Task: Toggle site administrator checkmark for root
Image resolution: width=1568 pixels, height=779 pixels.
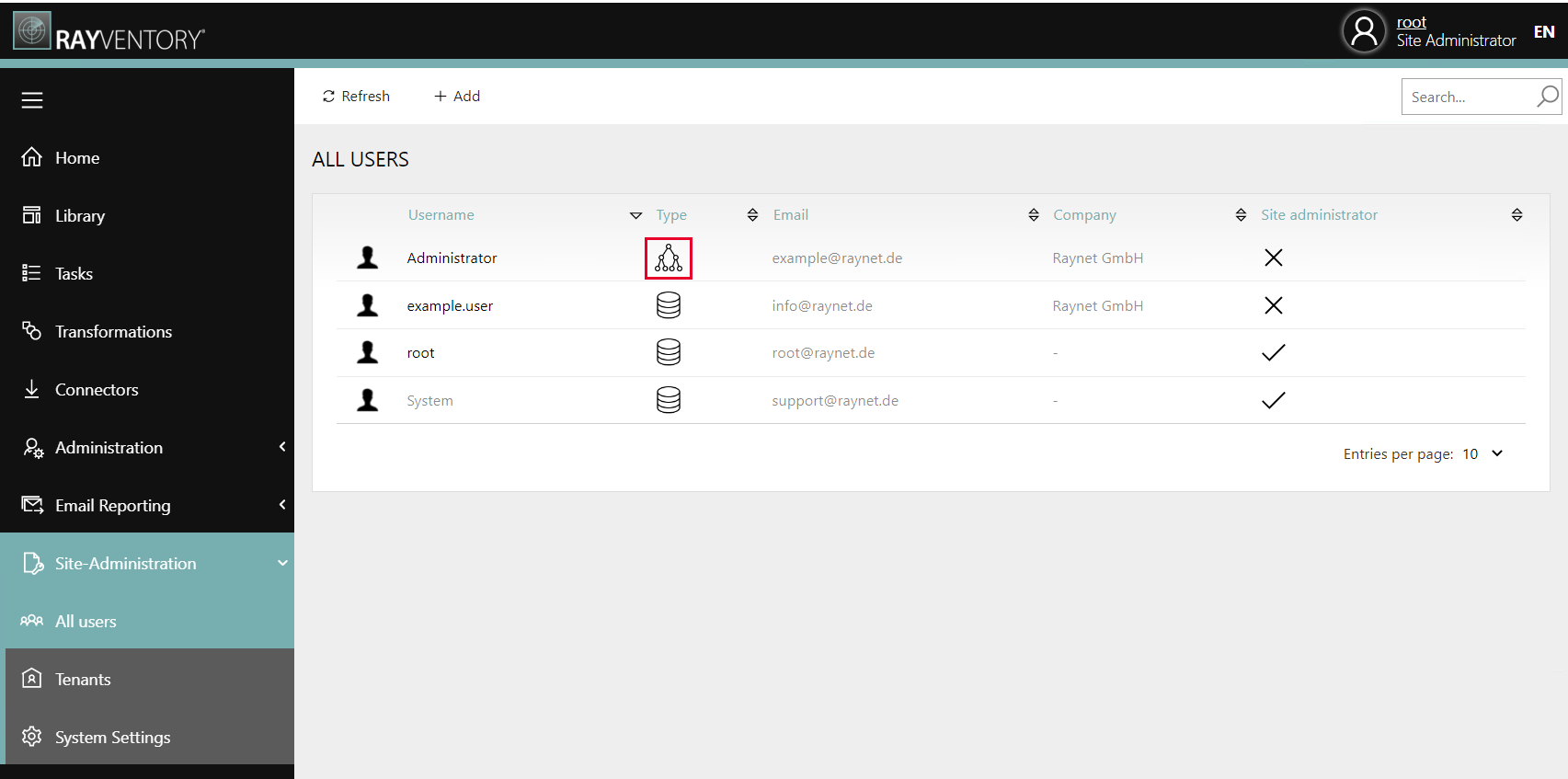Action: 1273,353
